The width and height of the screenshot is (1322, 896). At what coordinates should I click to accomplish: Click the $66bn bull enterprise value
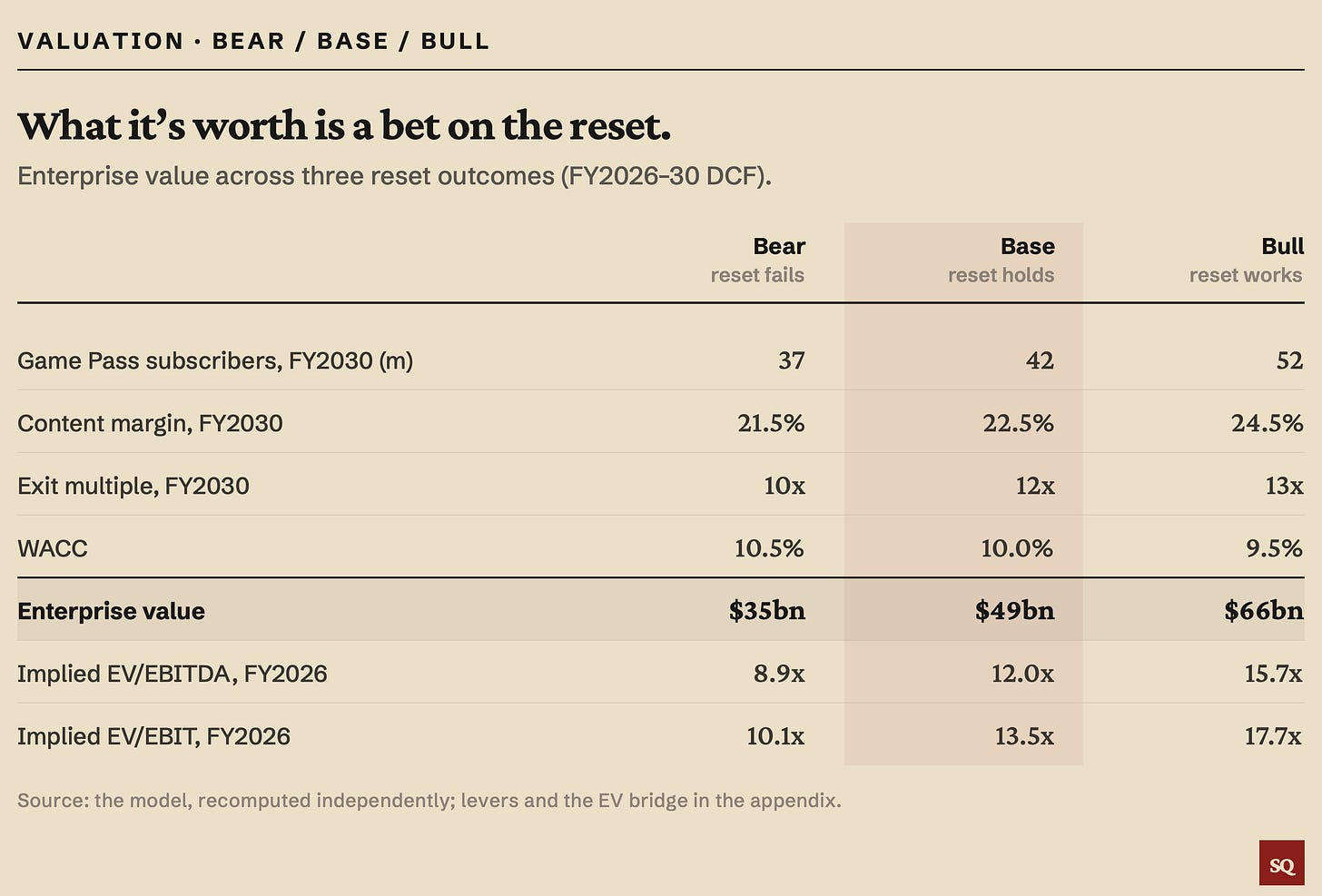tap(1263, 610)
